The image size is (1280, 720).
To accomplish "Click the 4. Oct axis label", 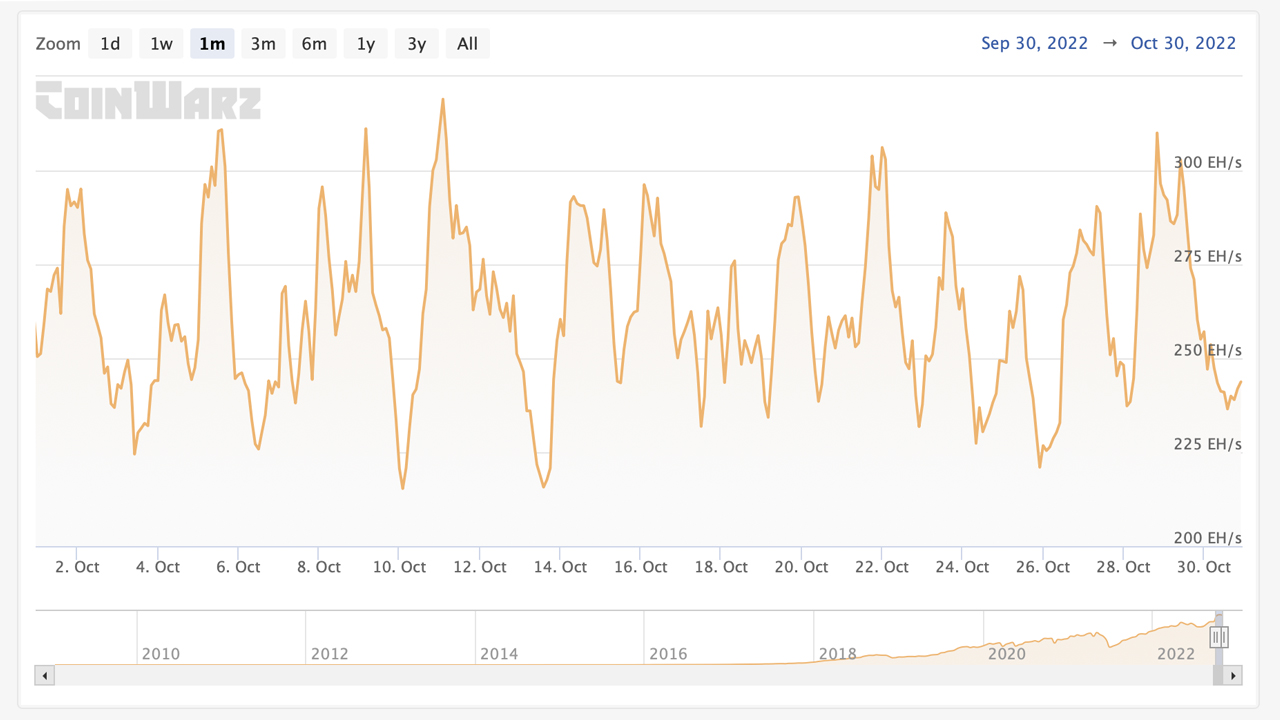I will pos(158,567).
